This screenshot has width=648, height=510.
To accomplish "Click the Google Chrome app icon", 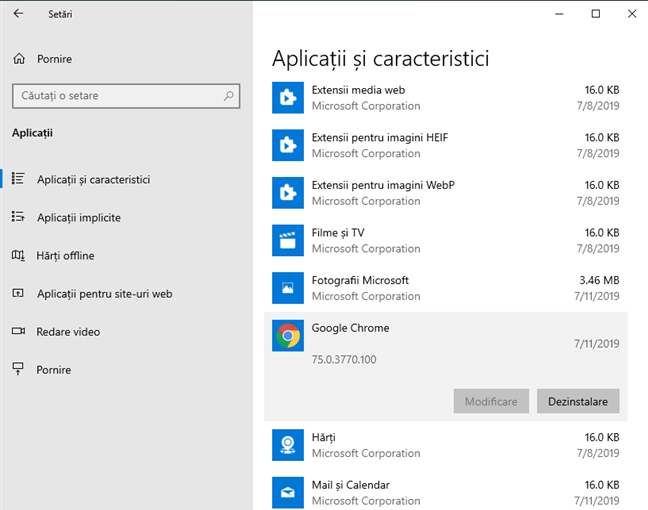I will [288, 336].
